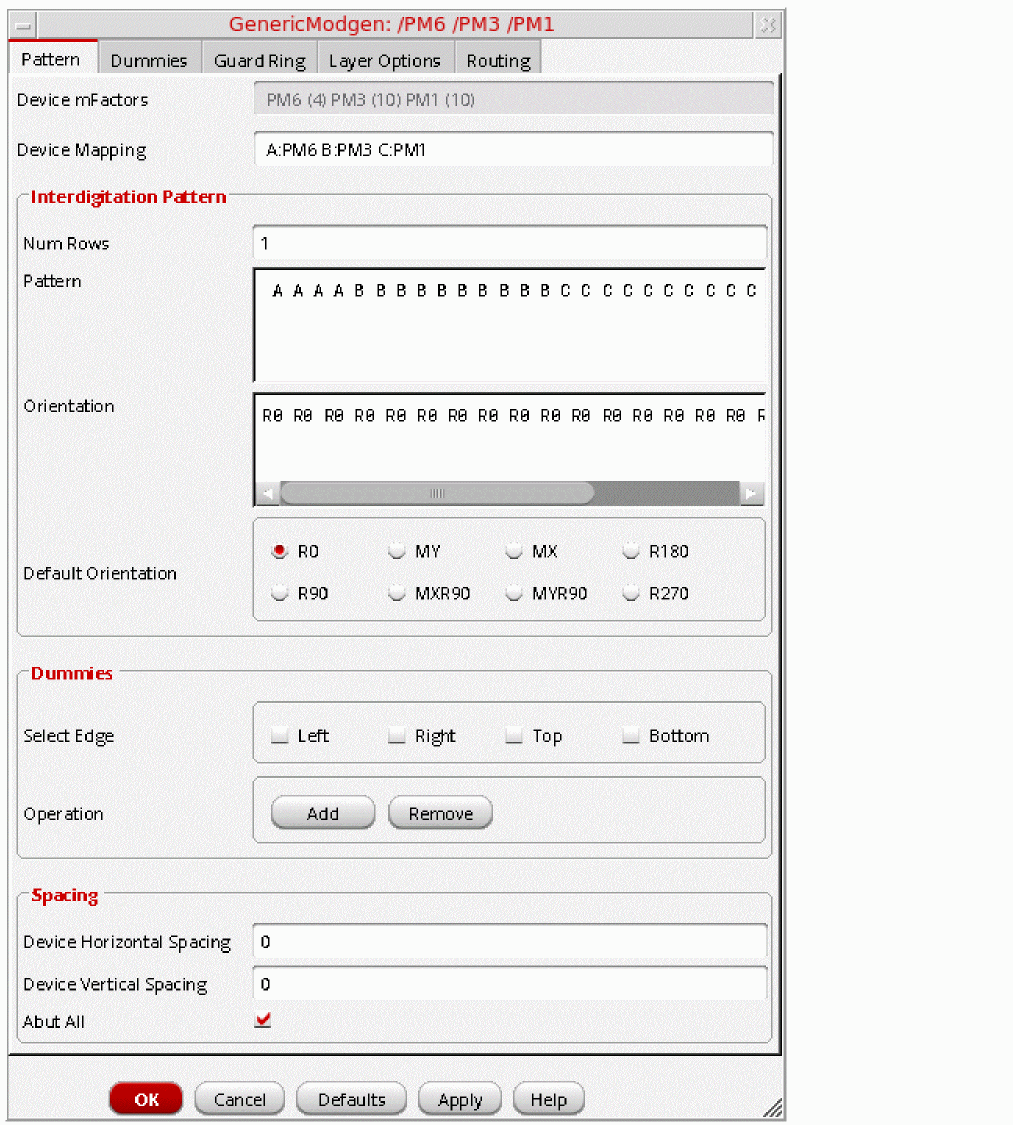Restore settings with Defaults button

click(x=352, y=1099)
